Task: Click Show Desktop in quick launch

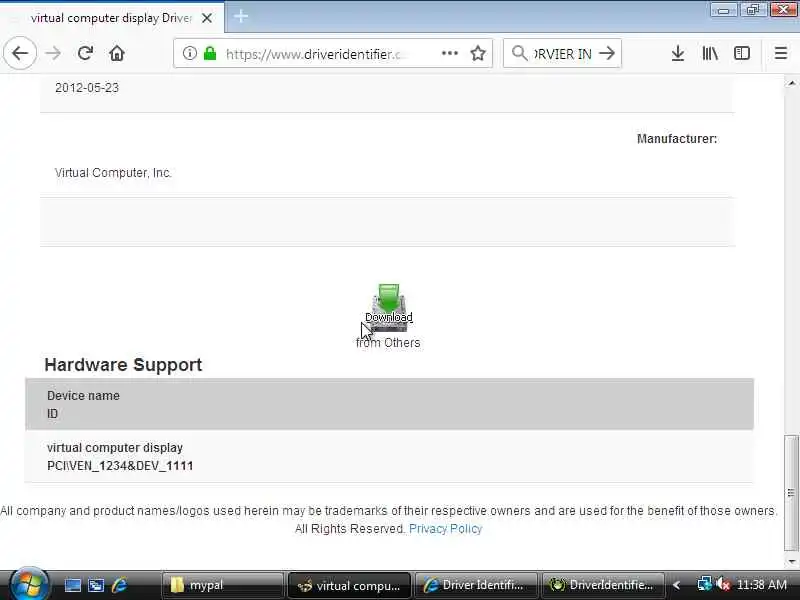Action: tap(72, 585)
